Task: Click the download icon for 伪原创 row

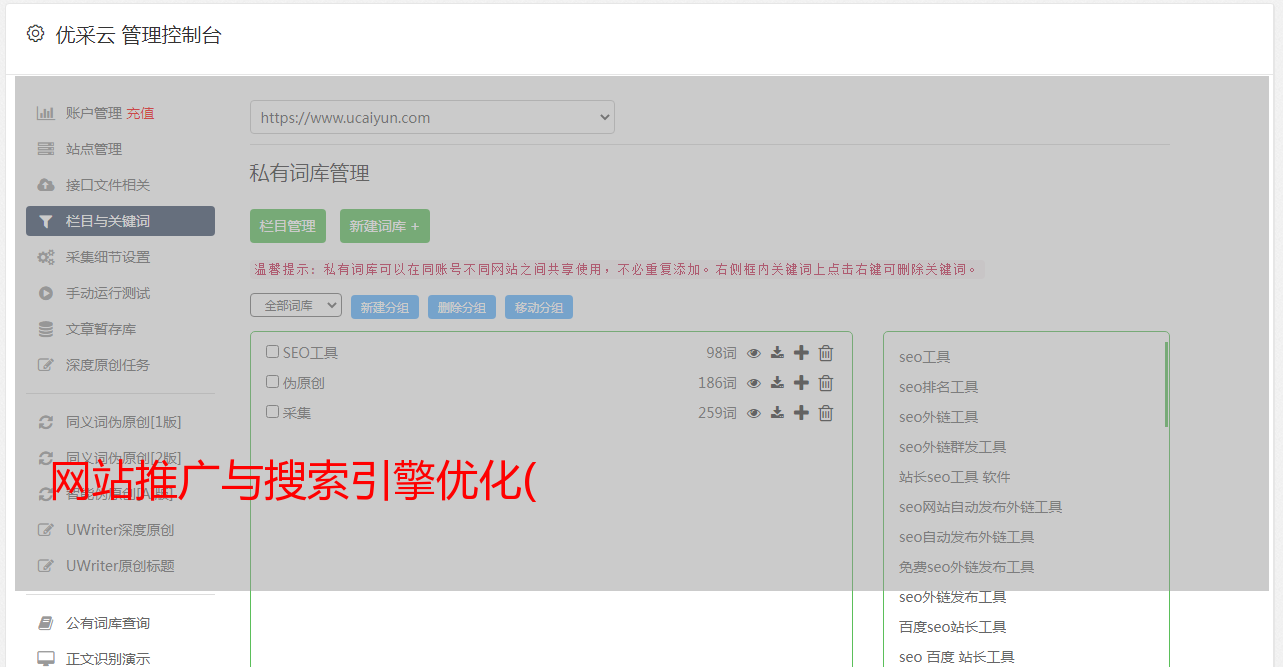Action: click(777, 383)
